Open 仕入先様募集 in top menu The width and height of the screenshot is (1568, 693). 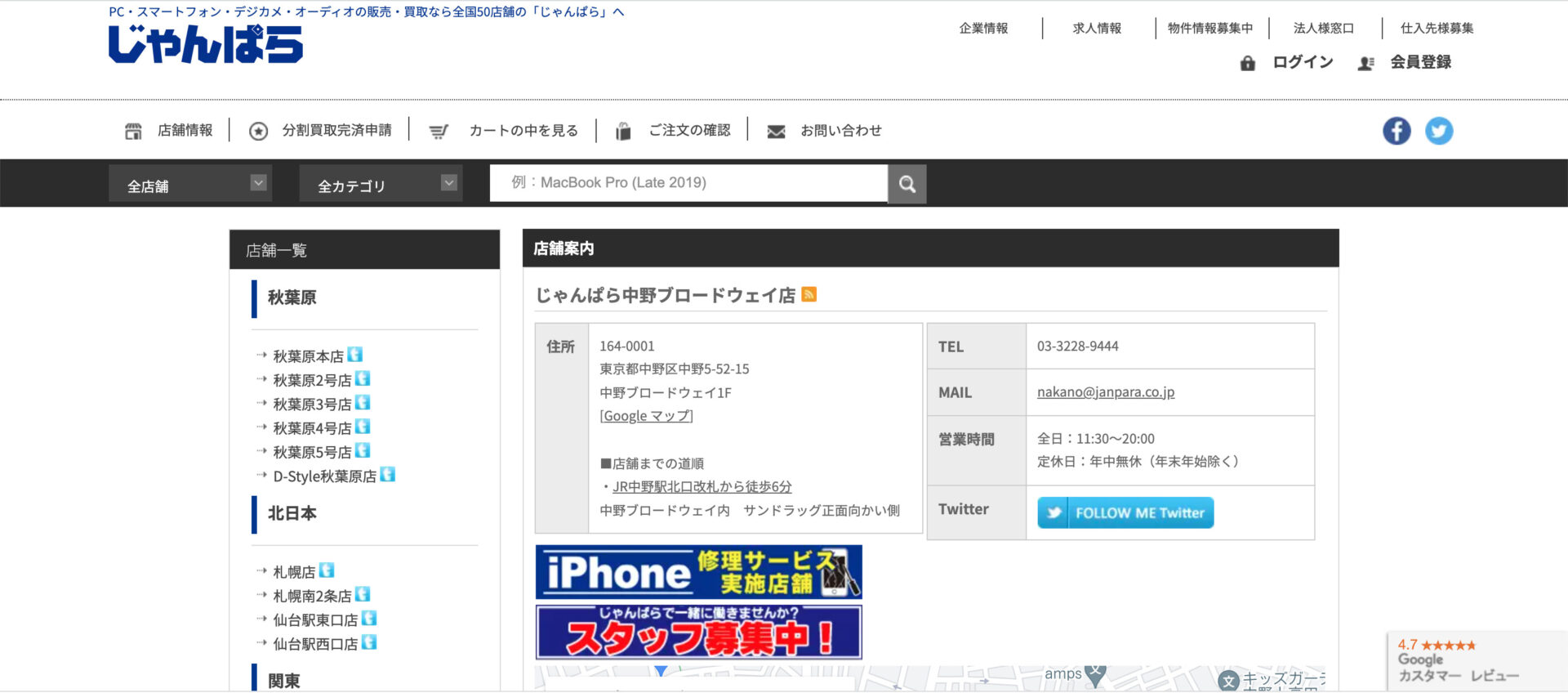1437,29
